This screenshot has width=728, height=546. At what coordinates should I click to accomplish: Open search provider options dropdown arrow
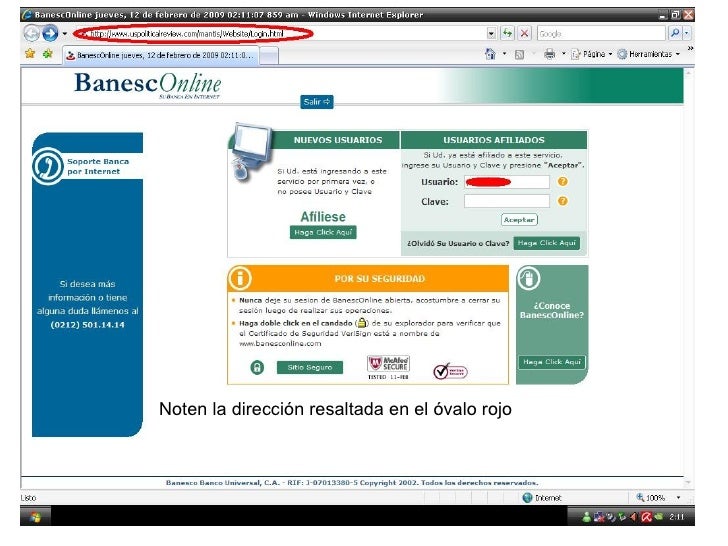click(x=686, y=33)
